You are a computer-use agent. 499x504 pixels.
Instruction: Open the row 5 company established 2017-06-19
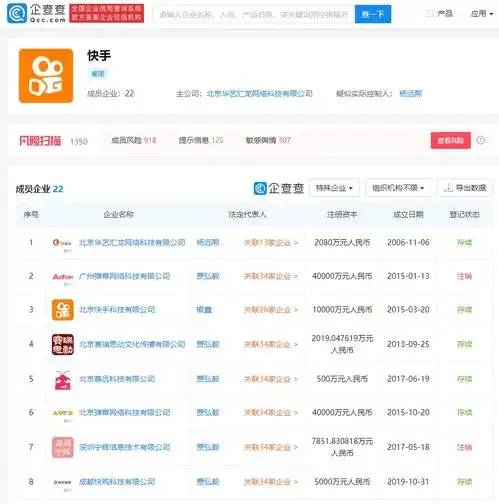117,379
